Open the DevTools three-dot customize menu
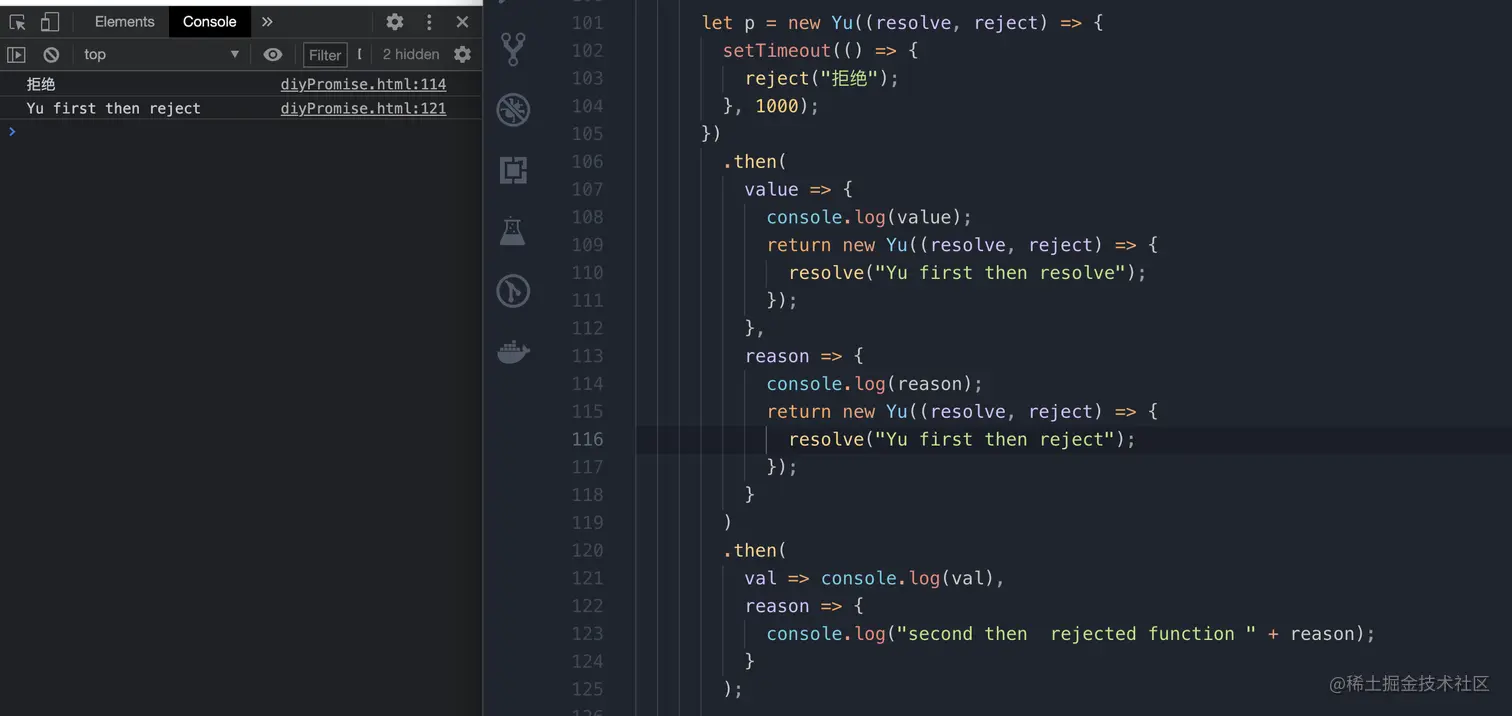 click(429, 21)
